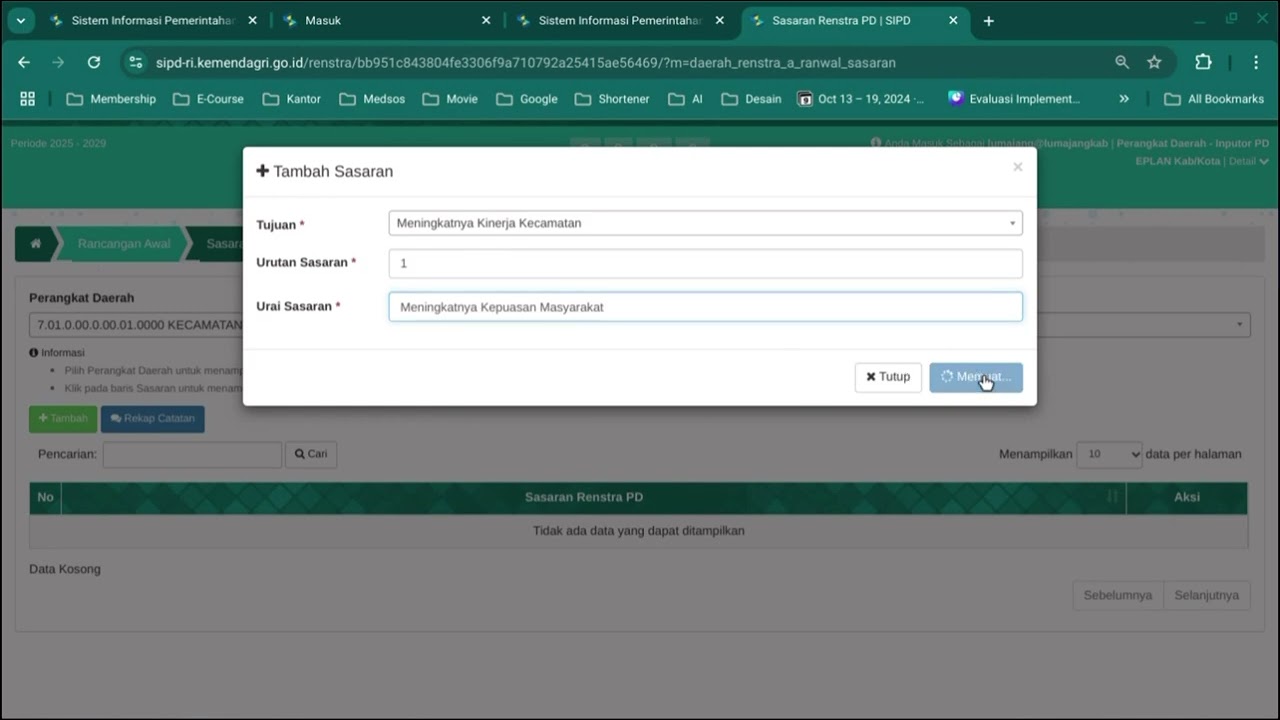Viewport: 1280px width, 720px height.
Task: Close the Masuk tab
Action: point(486,20)
